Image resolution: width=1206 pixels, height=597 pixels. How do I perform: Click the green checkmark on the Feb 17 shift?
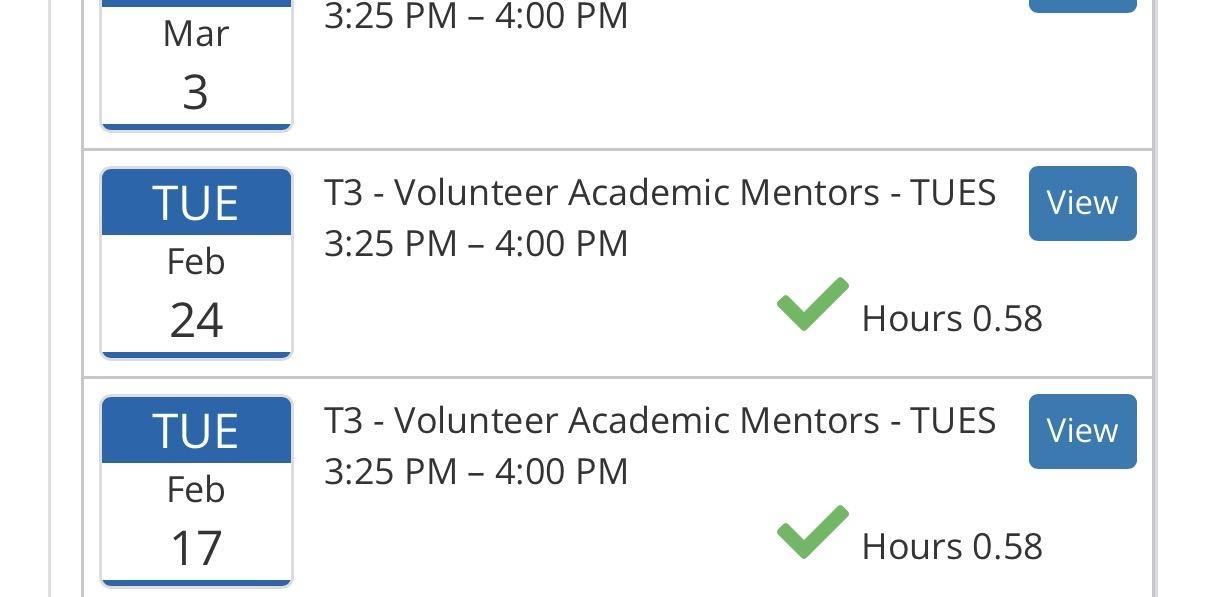coord(812,532)
